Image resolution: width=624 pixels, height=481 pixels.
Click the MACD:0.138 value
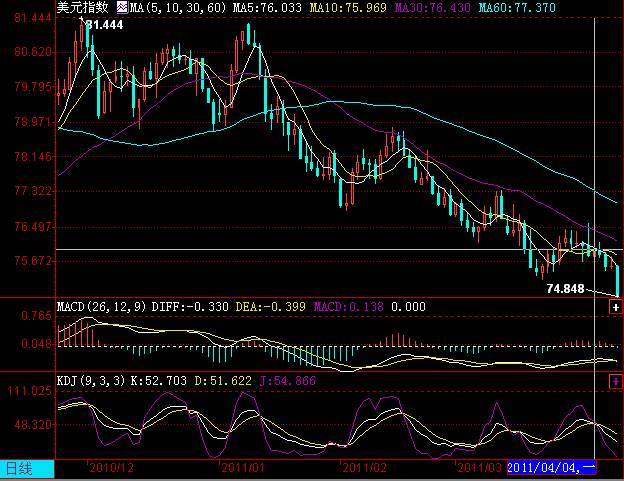pos(349,307)
